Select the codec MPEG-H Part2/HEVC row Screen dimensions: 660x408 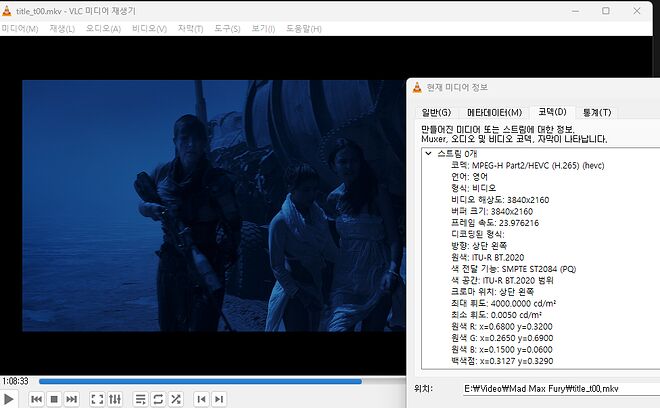click(527, 165)
